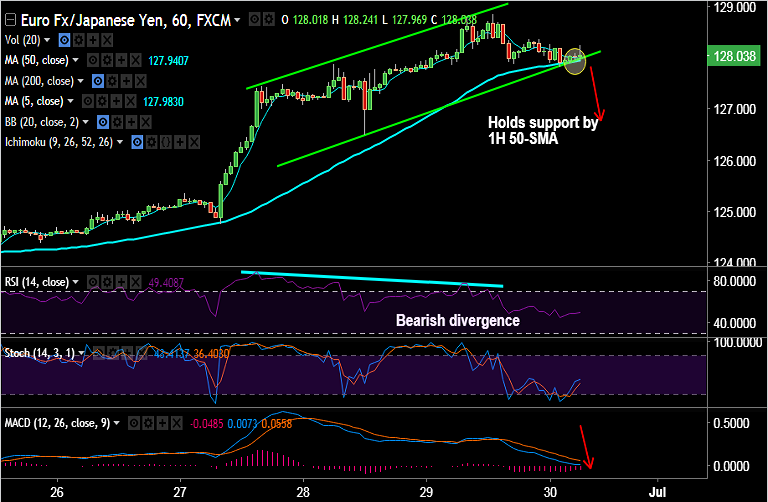Toggle Bollinger Bands BB eye icon
Screen dimensions: 768x502
[x=103, y=122]
